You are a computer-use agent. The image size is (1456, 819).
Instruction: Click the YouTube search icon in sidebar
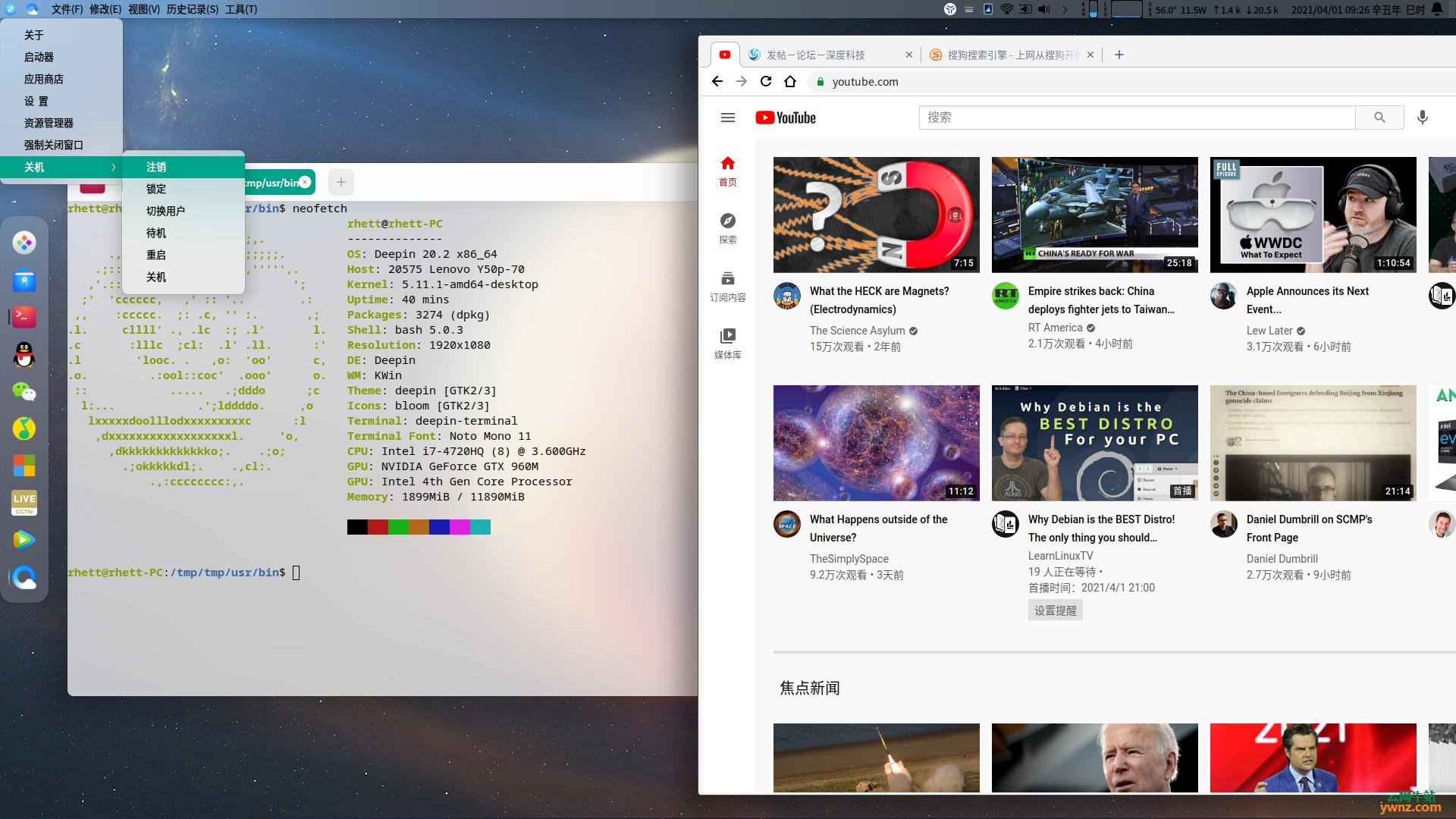point(727,219)
